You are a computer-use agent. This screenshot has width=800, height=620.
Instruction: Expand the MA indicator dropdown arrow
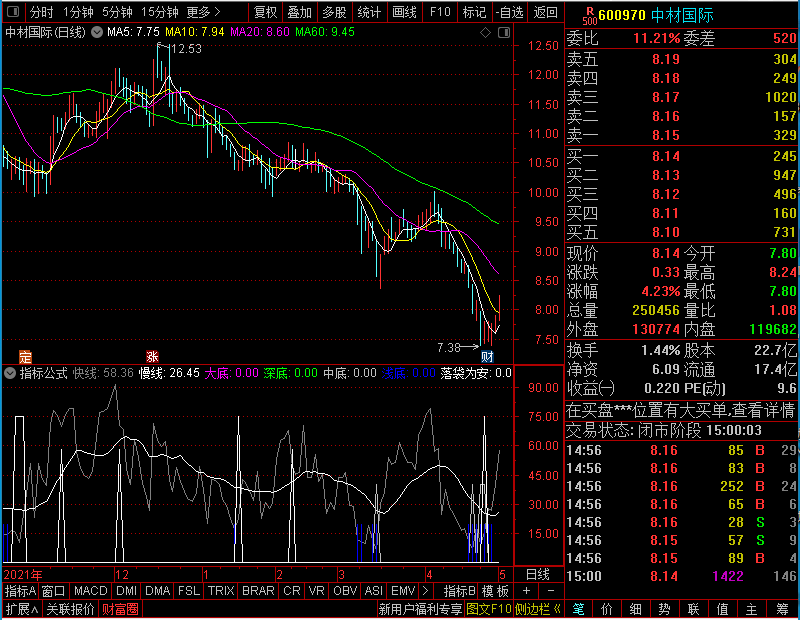[x=97, y=33]
